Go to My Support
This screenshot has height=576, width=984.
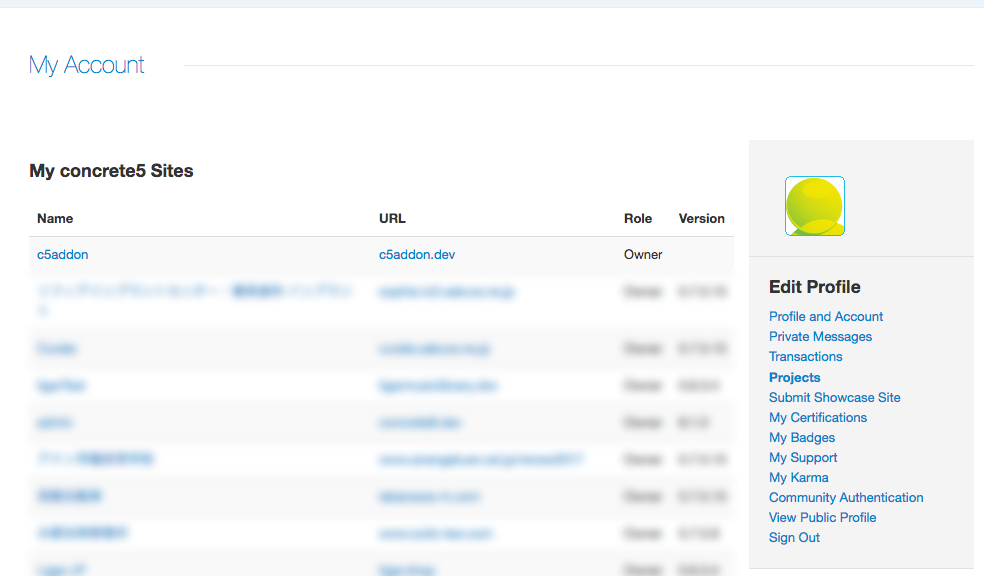coord(803,457)
